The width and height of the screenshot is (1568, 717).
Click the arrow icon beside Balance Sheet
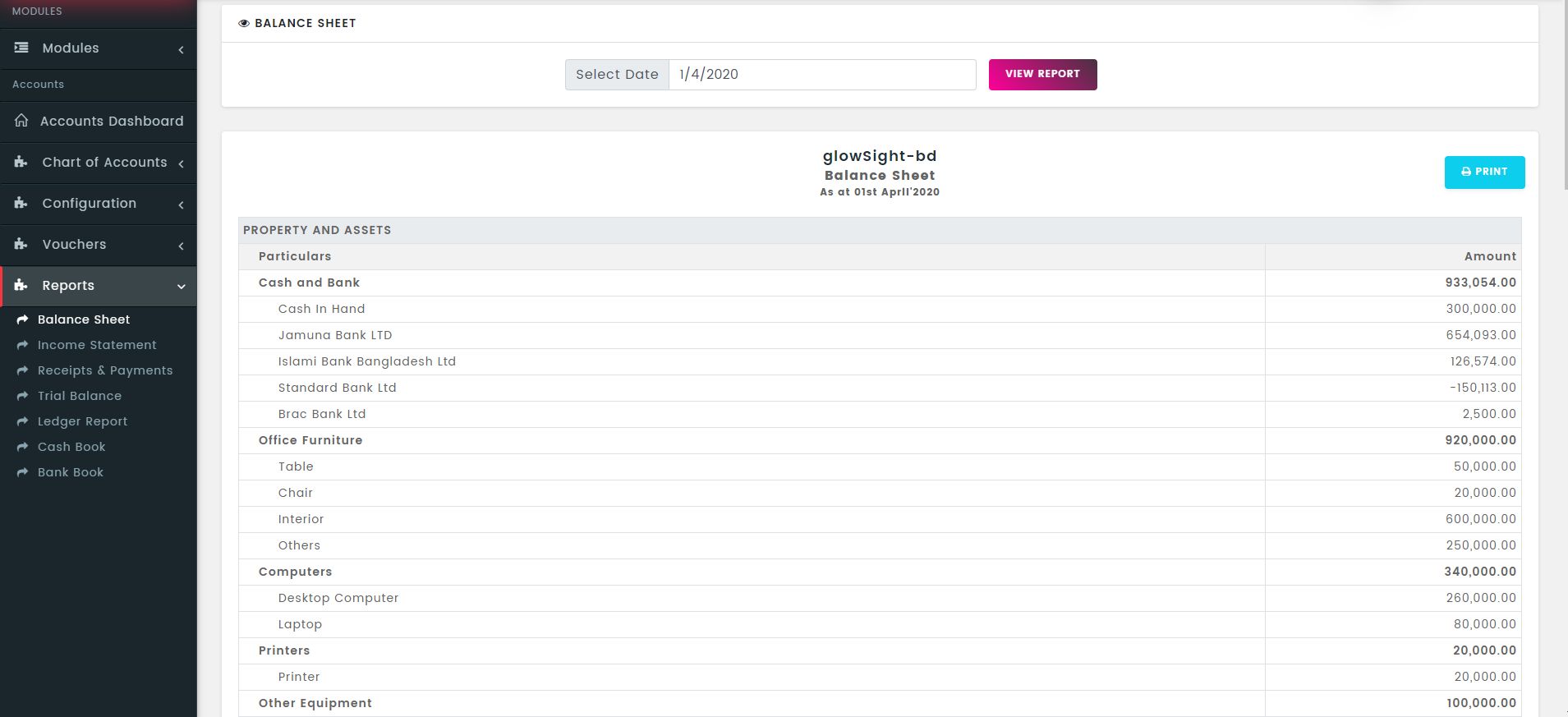pyautogui.click(x=22, y=319)
